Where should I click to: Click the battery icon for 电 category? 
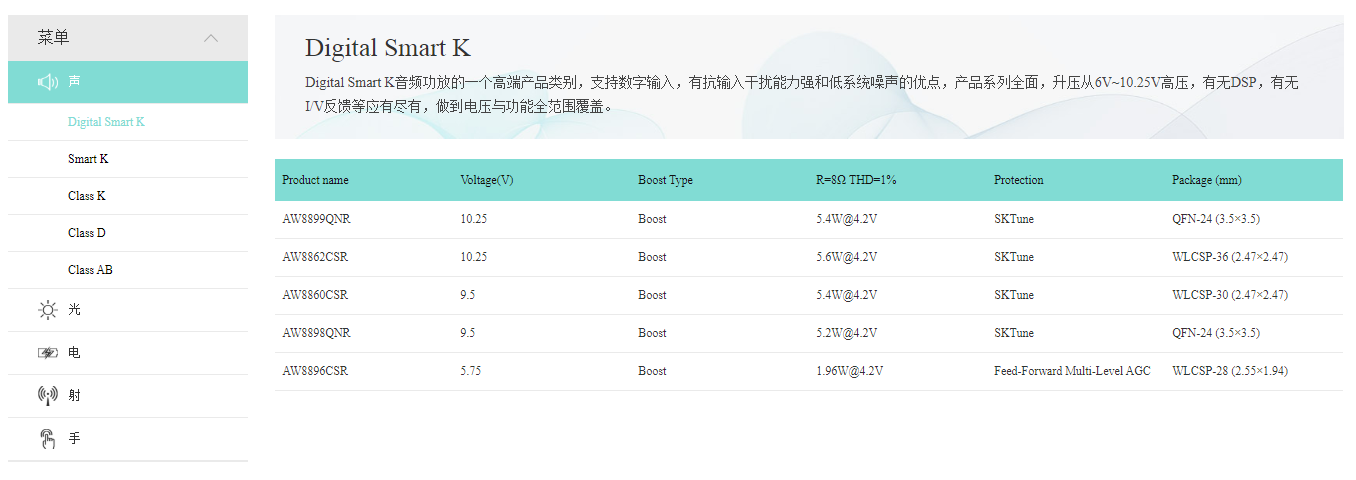tap(47, 353)
